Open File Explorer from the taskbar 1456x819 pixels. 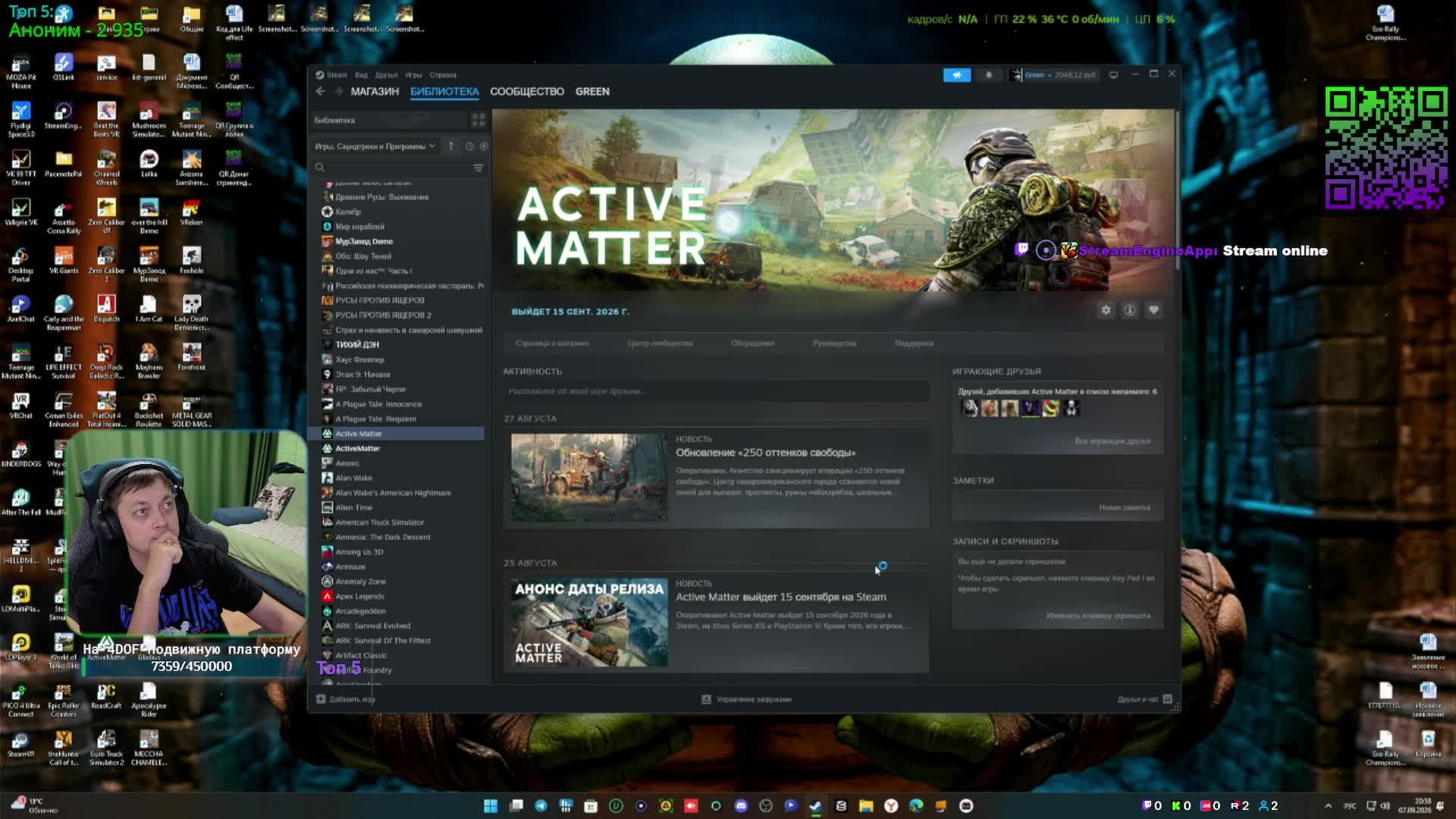(866, 806)
